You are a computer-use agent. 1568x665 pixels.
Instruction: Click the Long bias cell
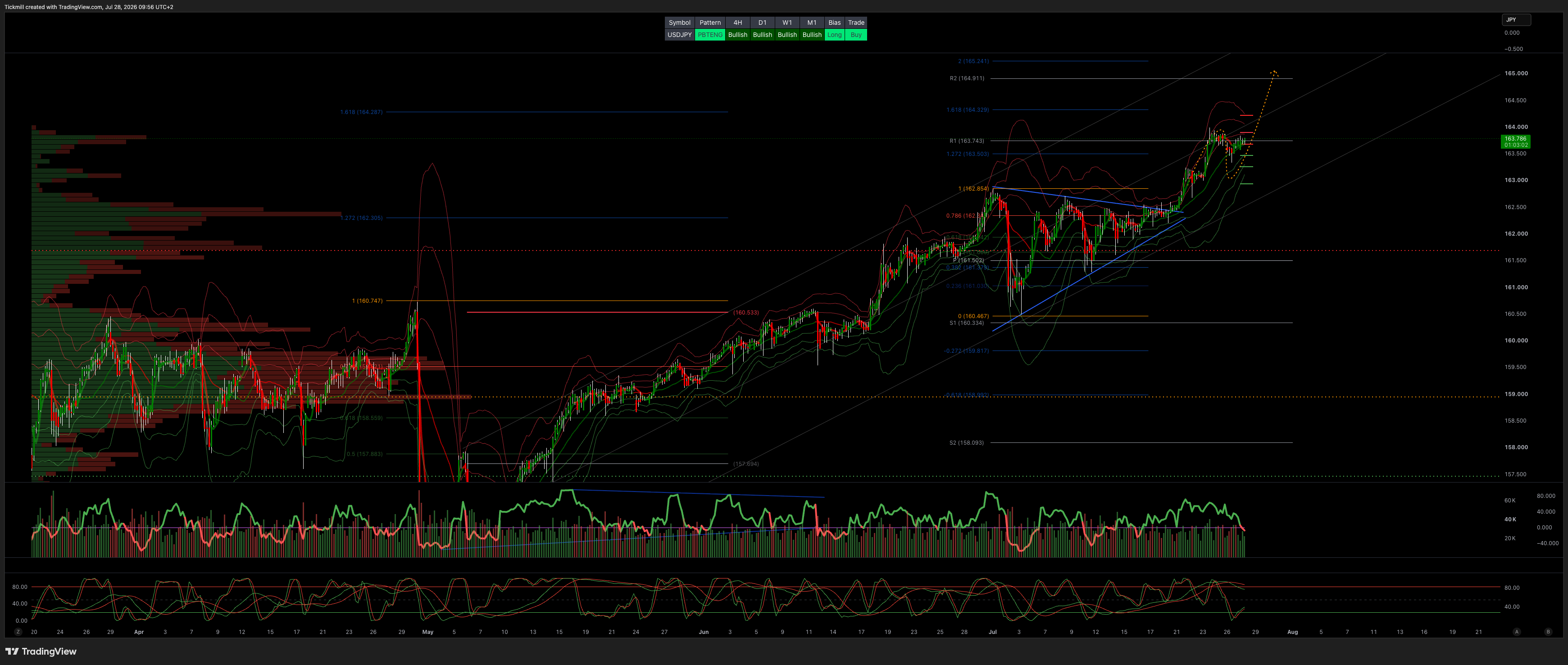pyautogui.click(x=835, y=35)
